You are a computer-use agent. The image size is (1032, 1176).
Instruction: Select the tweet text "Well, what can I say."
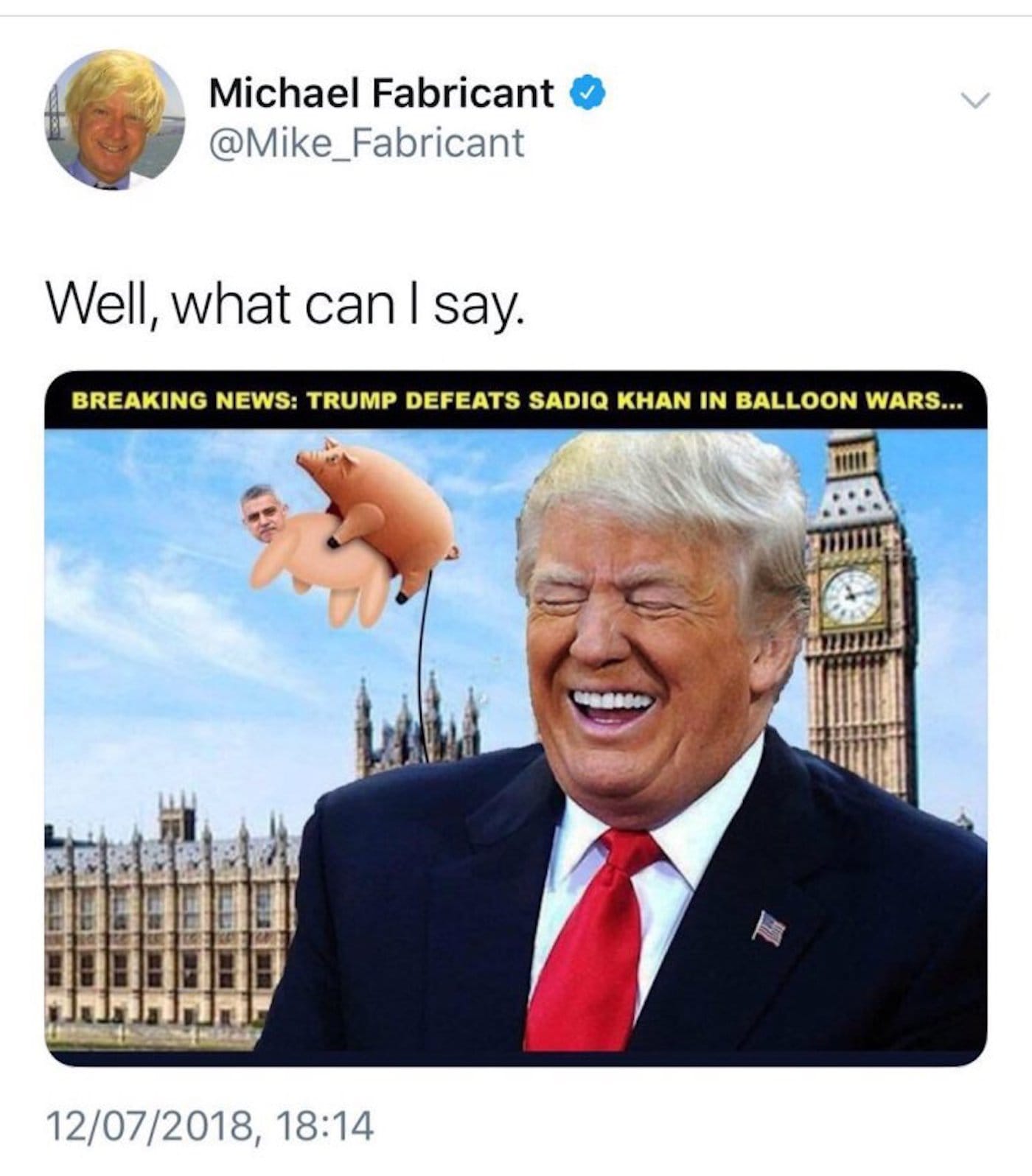coord(285,304)
